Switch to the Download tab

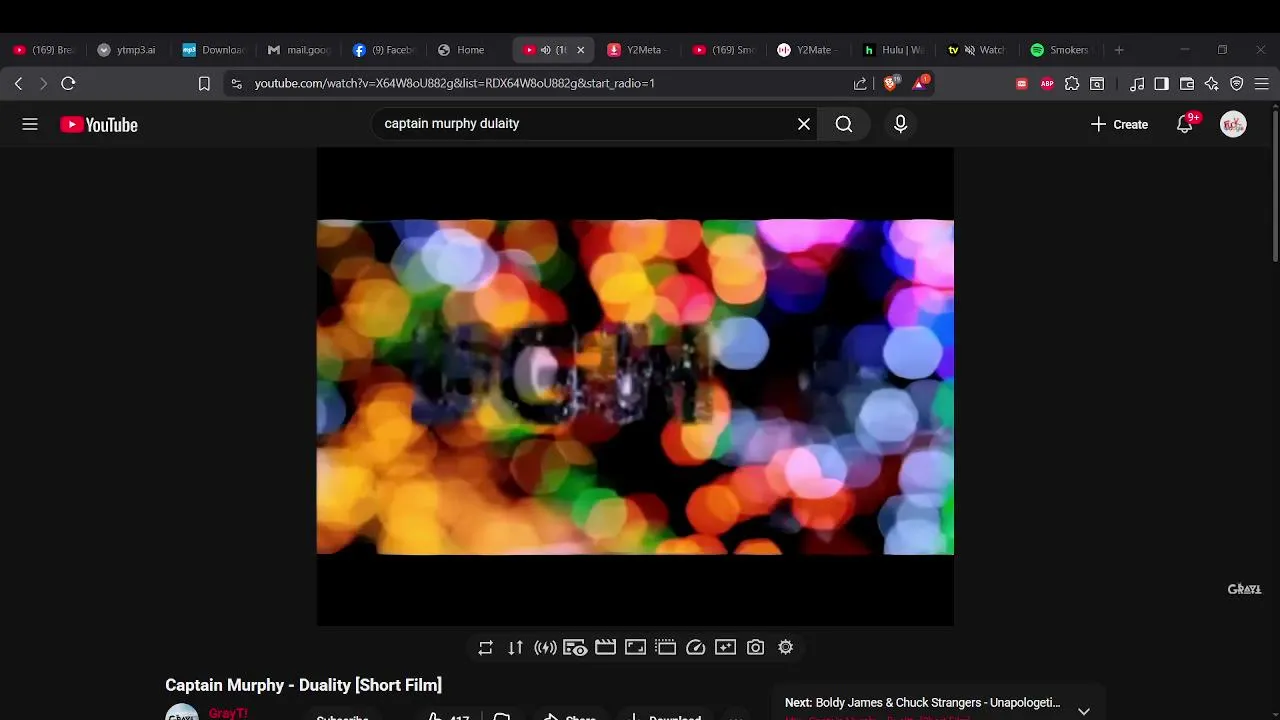[x=213, y=50]
